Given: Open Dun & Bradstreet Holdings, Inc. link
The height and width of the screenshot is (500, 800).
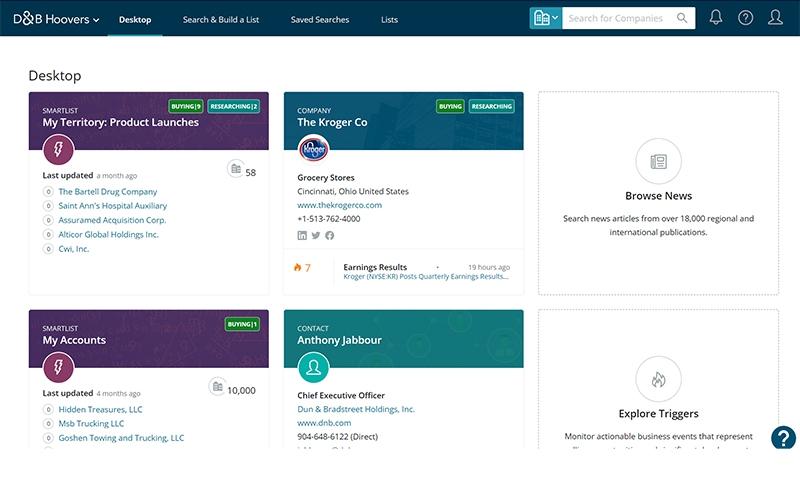Looking at the screenshot, I should coord(356,409).
